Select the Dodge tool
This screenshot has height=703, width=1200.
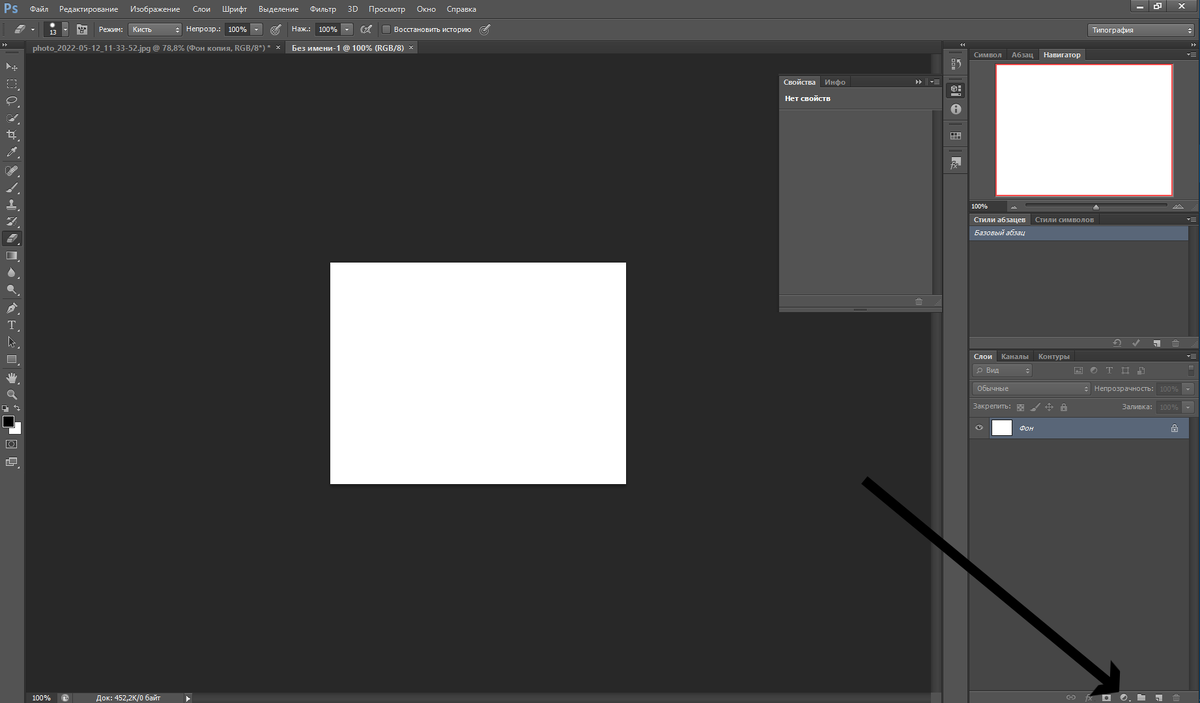point(12,290)
